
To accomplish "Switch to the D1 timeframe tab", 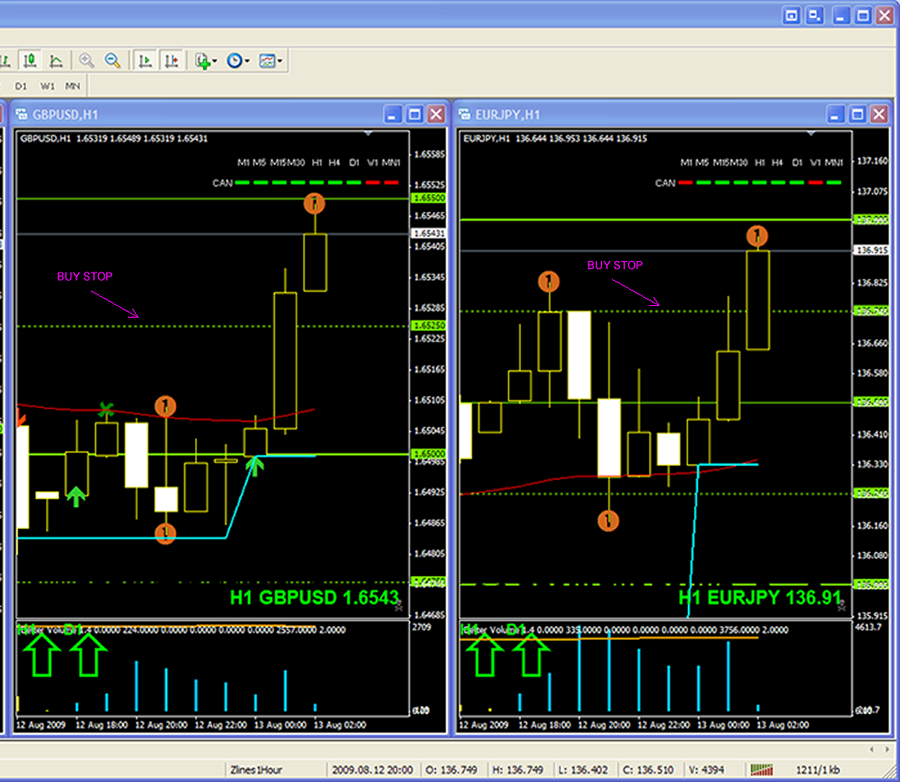I will click(x=19, y=86).
